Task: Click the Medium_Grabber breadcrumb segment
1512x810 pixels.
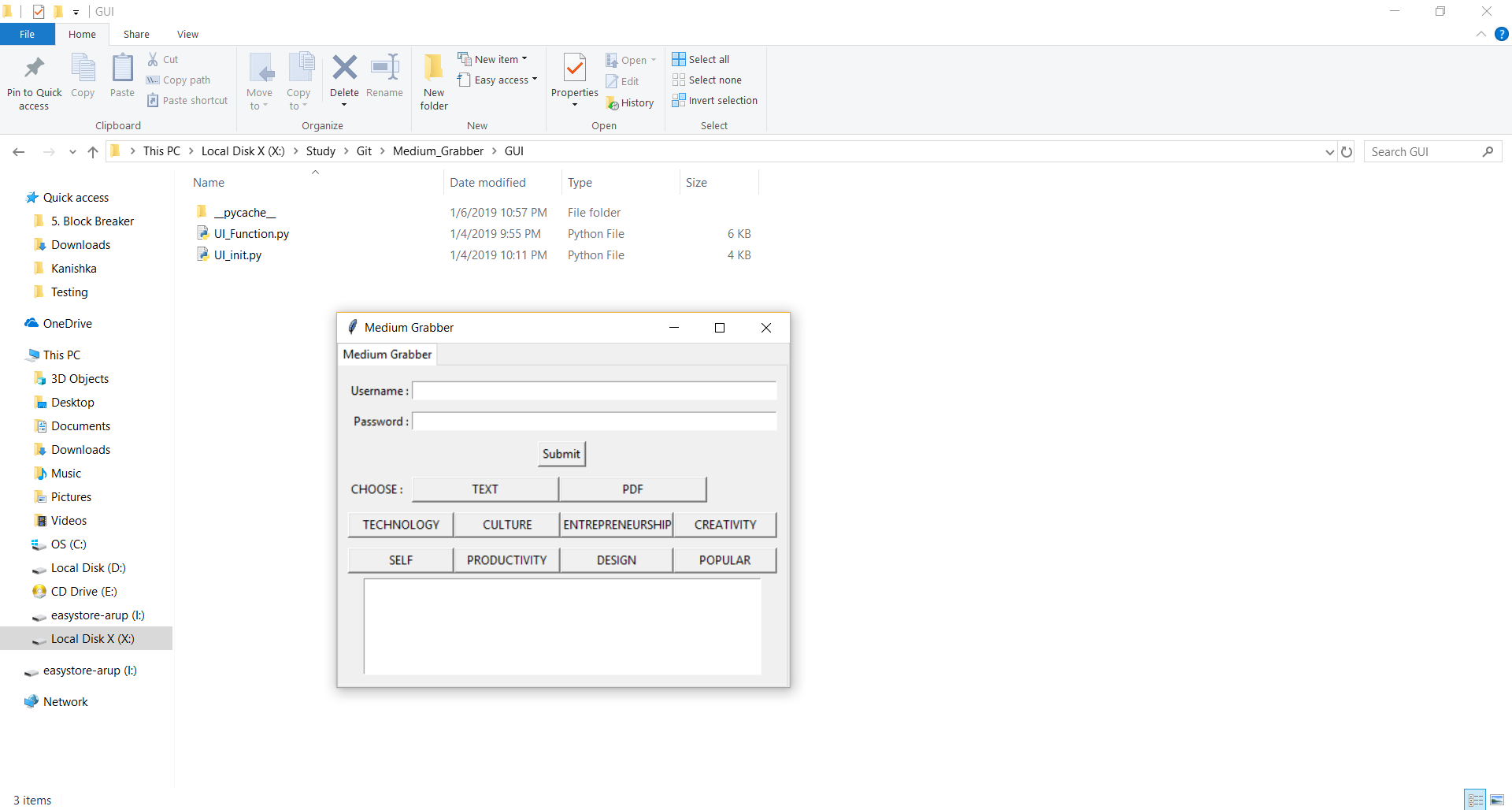Action: (438, 151)
